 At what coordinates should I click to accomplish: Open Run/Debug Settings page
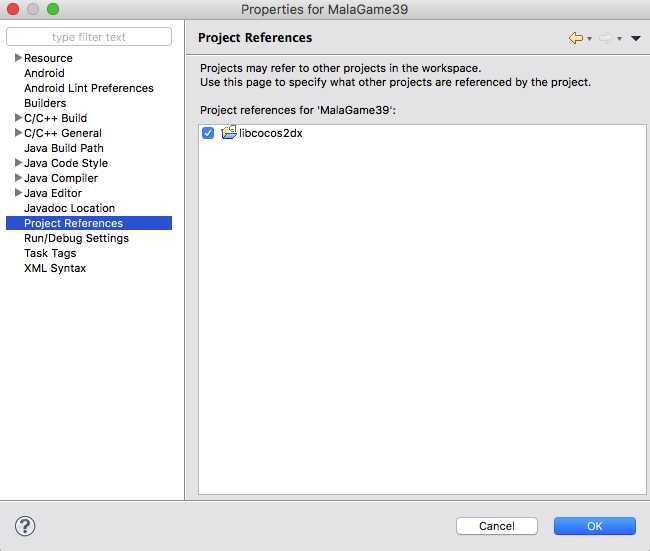tap(76, 238)
